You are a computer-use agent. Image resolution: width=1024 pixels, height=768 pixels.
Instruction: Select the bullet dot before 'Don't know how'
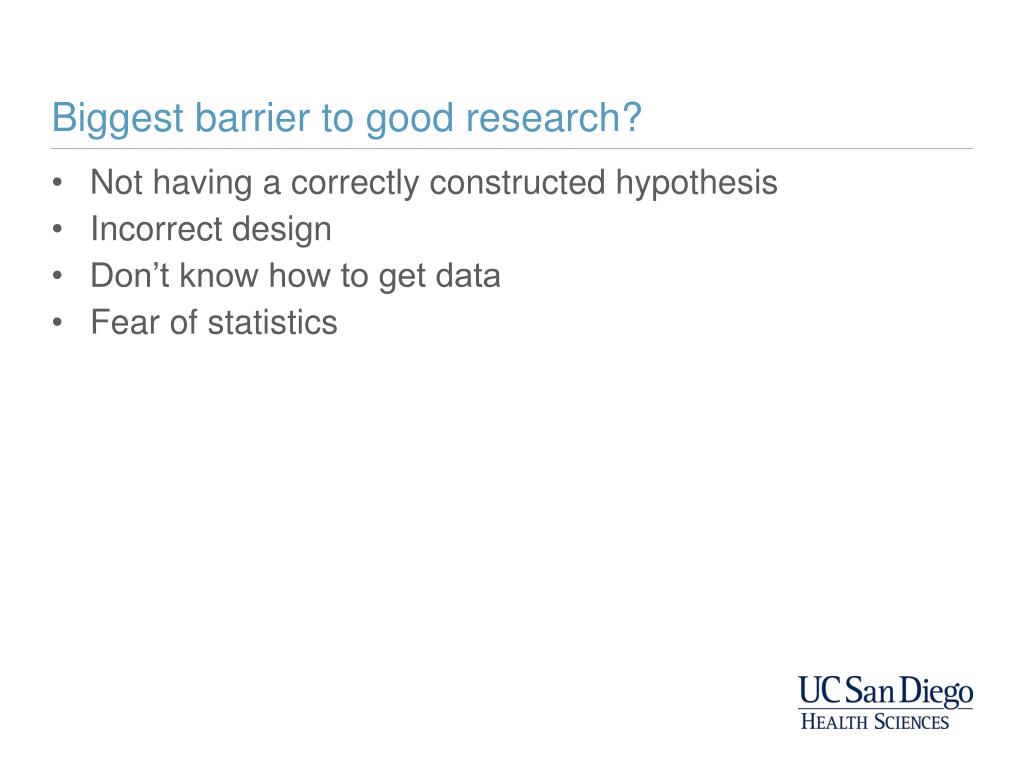57,276
